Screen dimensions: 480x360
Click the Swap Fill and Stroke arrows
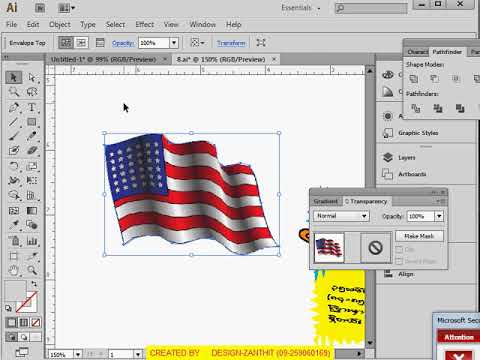34,284
